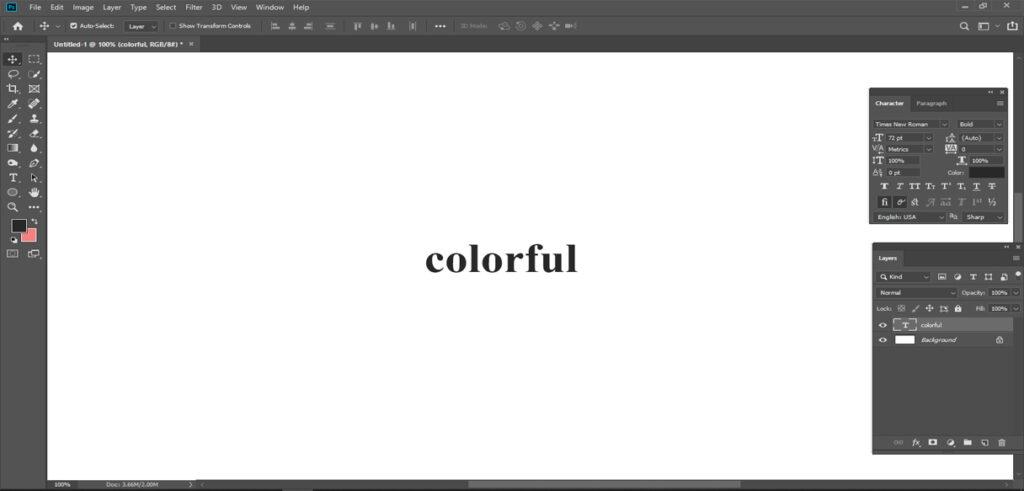Viewport: 1024px width, 491px height.
Task: Create a new layer
Action: pos(984,443)
